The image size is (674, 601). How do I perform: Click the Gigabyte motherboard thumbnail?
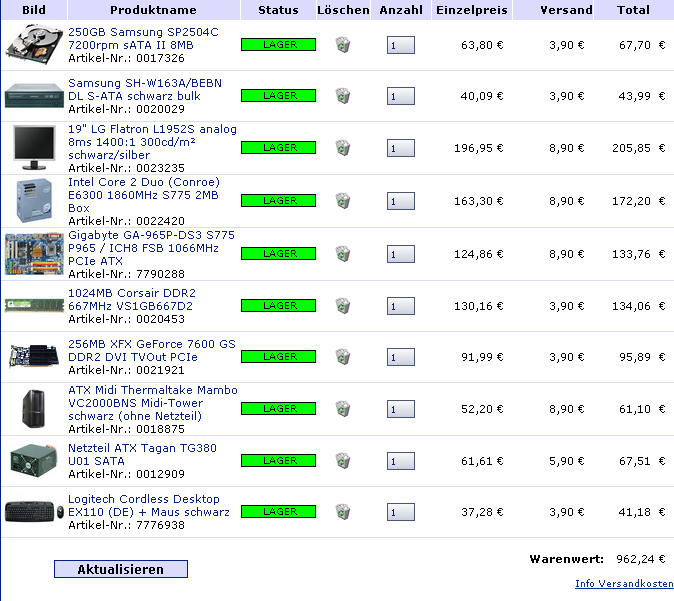(x=34, y=254)
